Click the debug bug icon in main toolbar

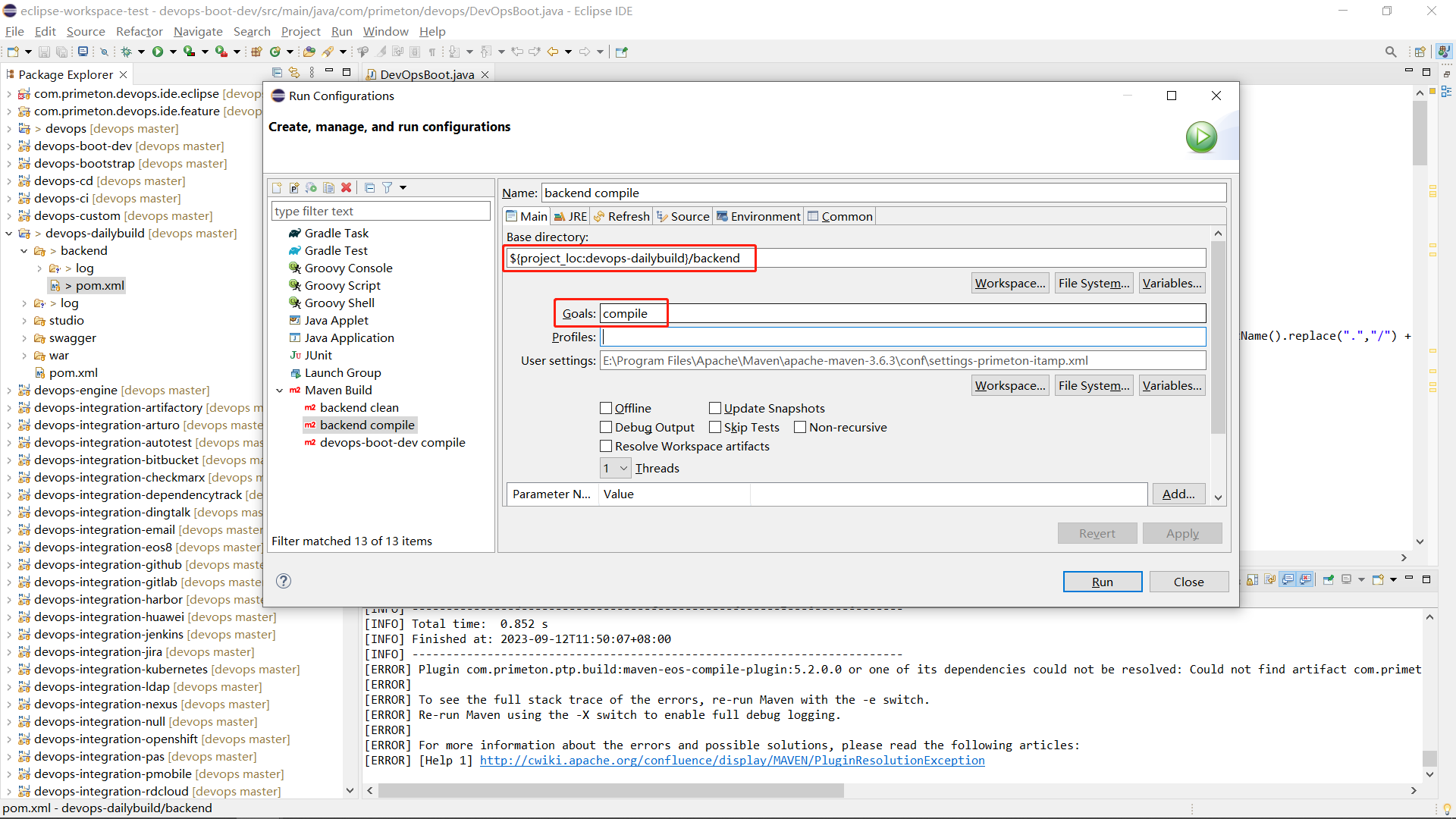tap(126, 52)
